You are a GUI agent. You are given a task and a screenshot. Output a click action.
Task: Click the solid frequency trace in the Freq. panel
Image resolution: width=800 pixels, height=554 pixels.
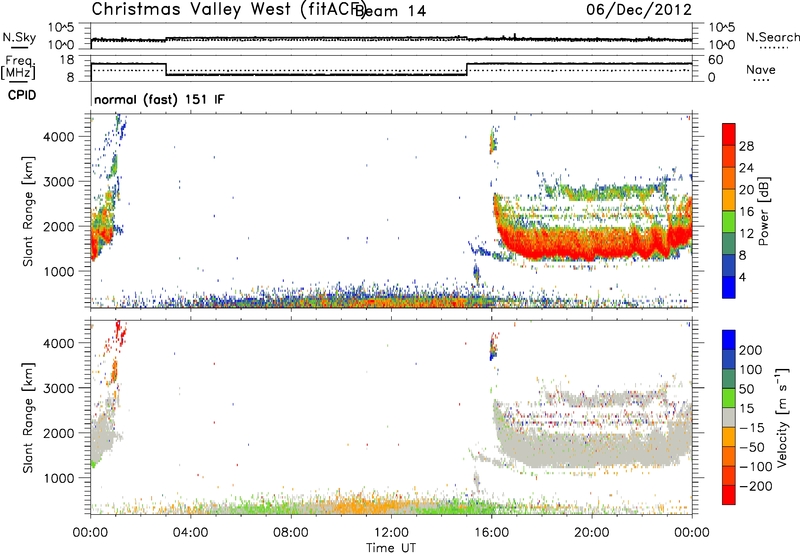(316, 75)
